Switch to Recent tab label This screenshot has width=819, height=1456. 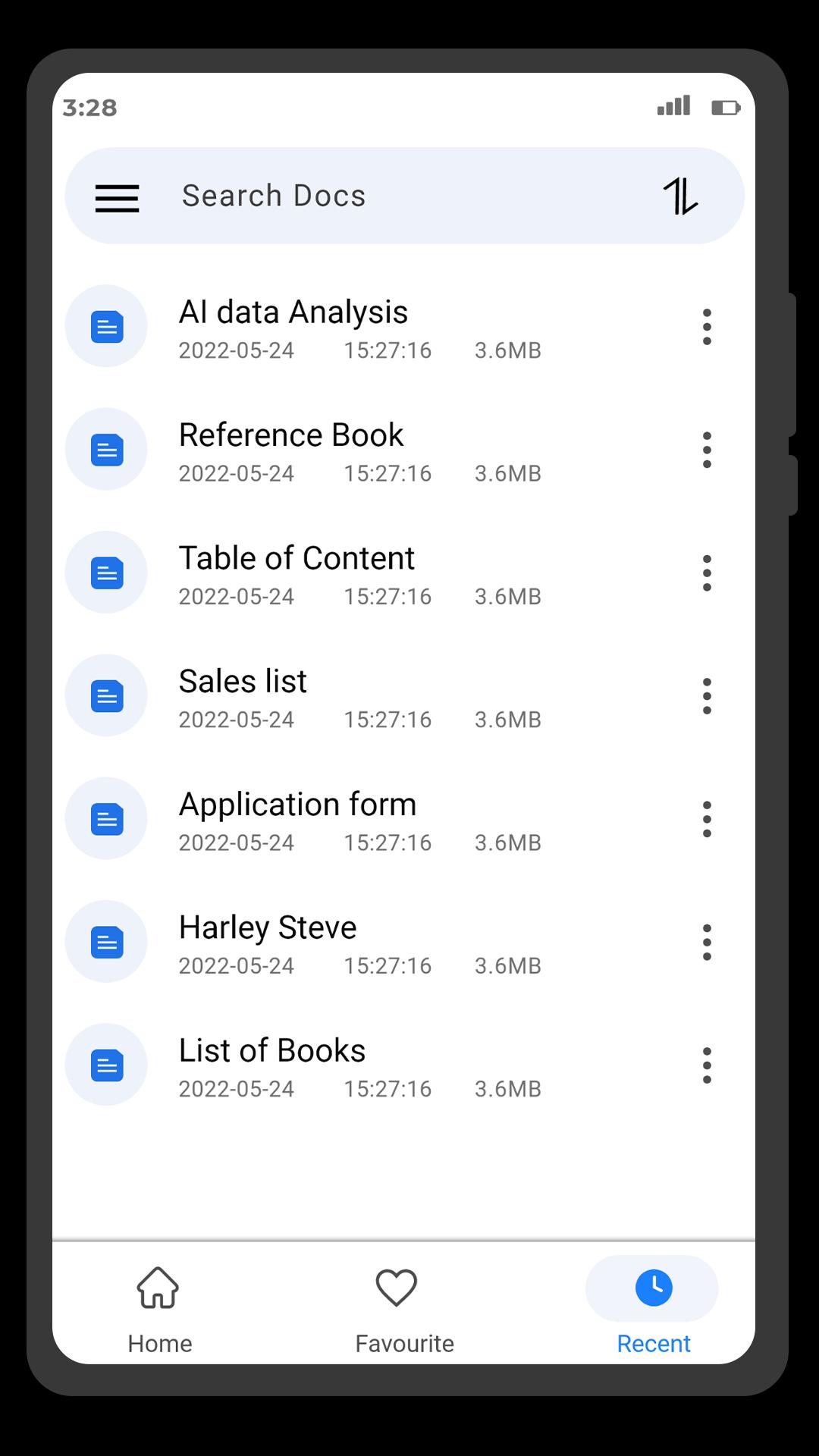[654, 1344]
